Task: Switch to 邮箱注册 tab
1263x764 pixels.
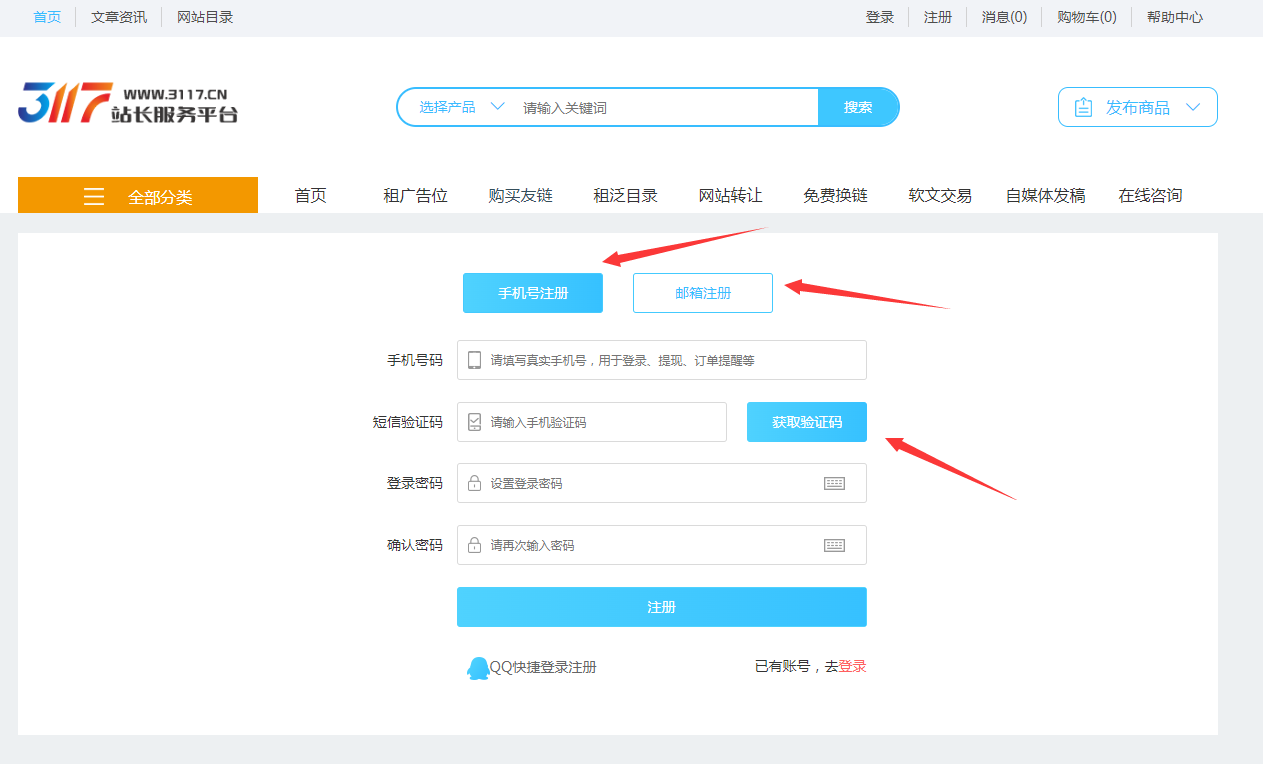Action: 702,293
